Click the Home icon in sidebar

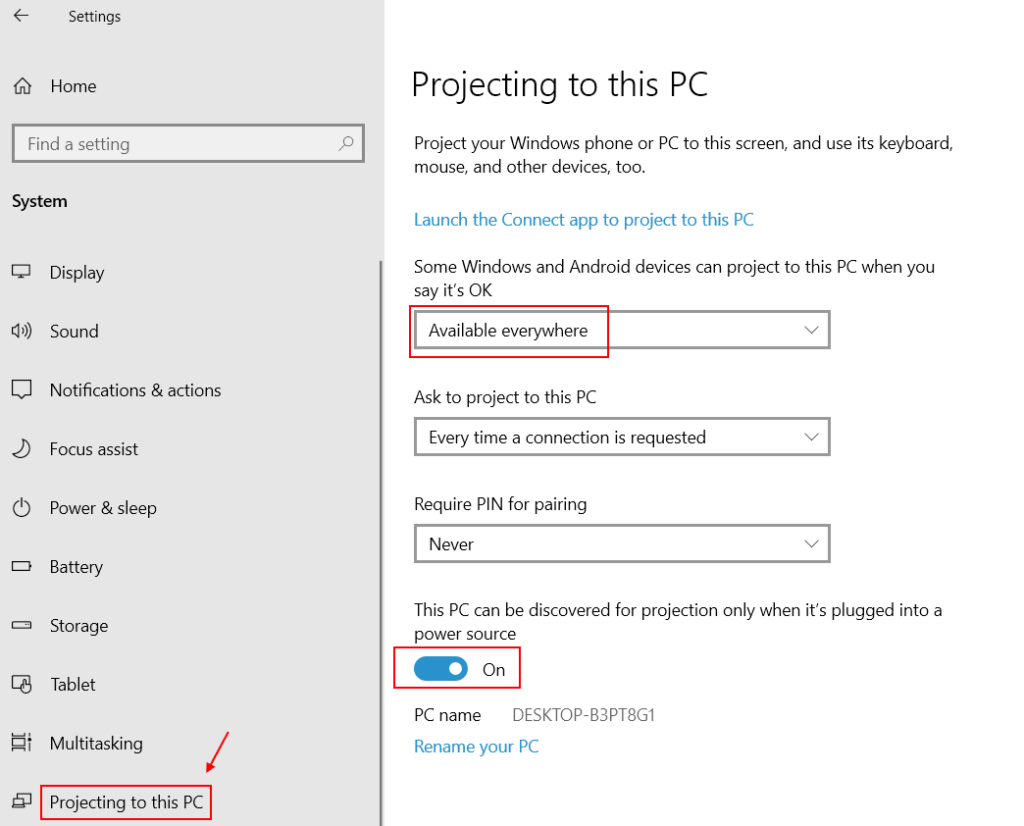(x=20, y=86)
